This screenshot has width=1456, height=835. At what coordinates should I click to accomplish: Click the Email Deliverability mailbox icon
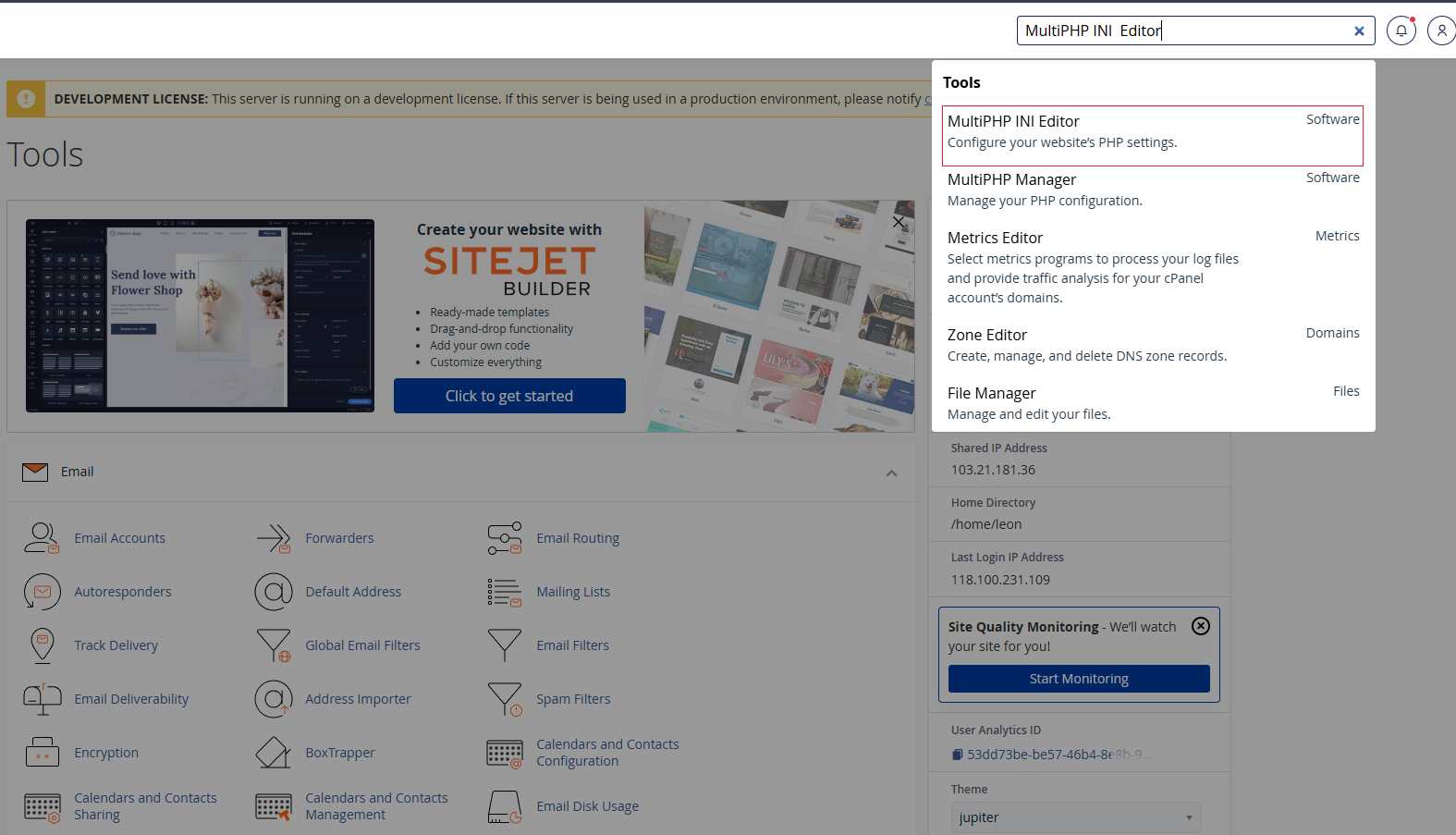42,699
